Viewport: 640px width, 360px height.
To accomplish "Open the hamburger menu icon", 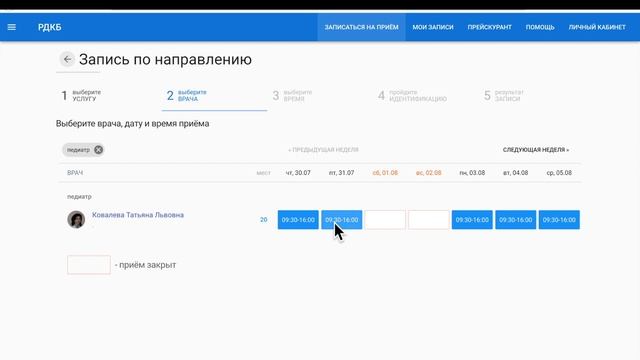I will click(x=12, y=27).
